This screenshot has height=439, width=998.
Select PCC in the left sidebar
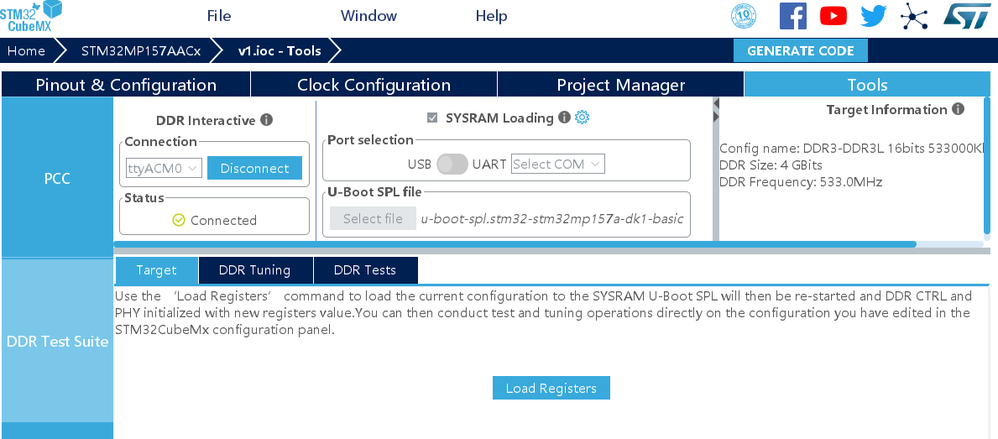coord(57,178)
